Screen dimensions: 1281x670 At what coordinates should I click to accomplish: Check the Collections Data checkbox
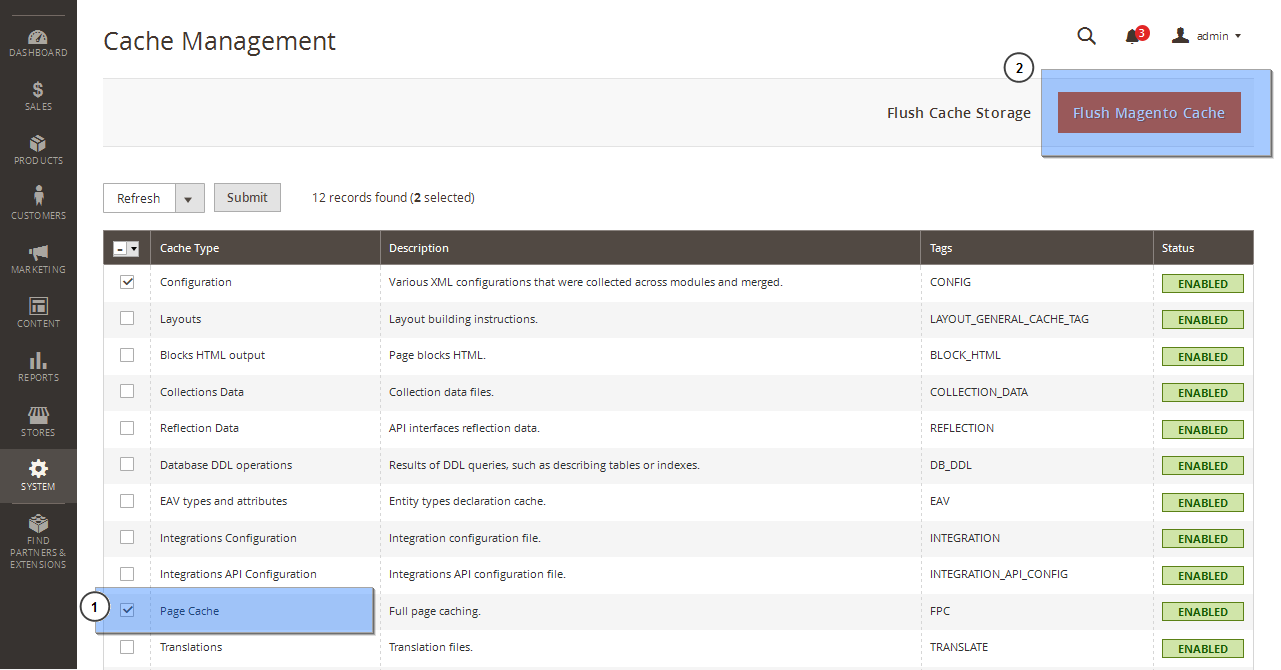[127, 391]
